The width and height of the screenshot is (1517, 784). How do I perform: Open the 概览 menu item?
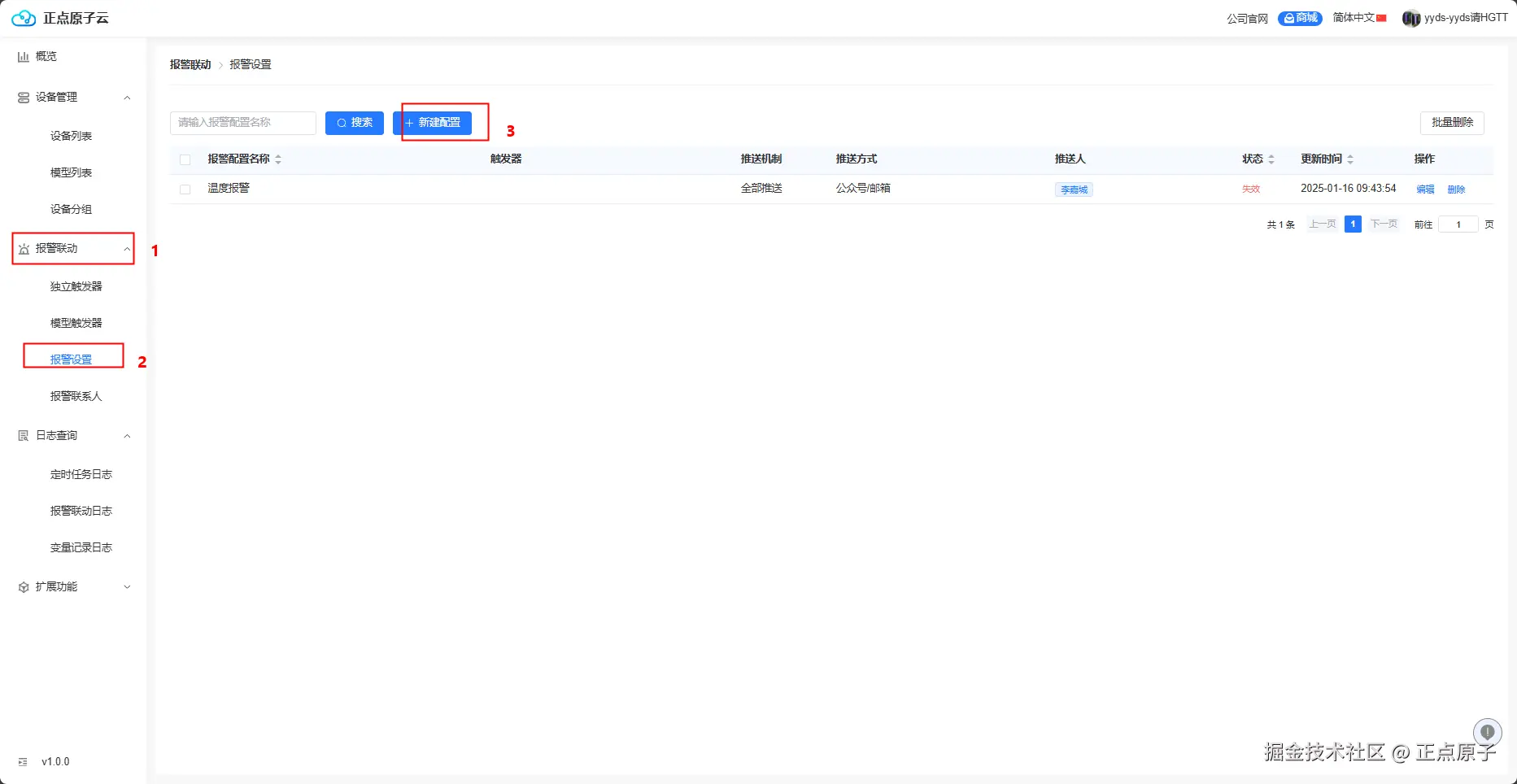[46, 57]
